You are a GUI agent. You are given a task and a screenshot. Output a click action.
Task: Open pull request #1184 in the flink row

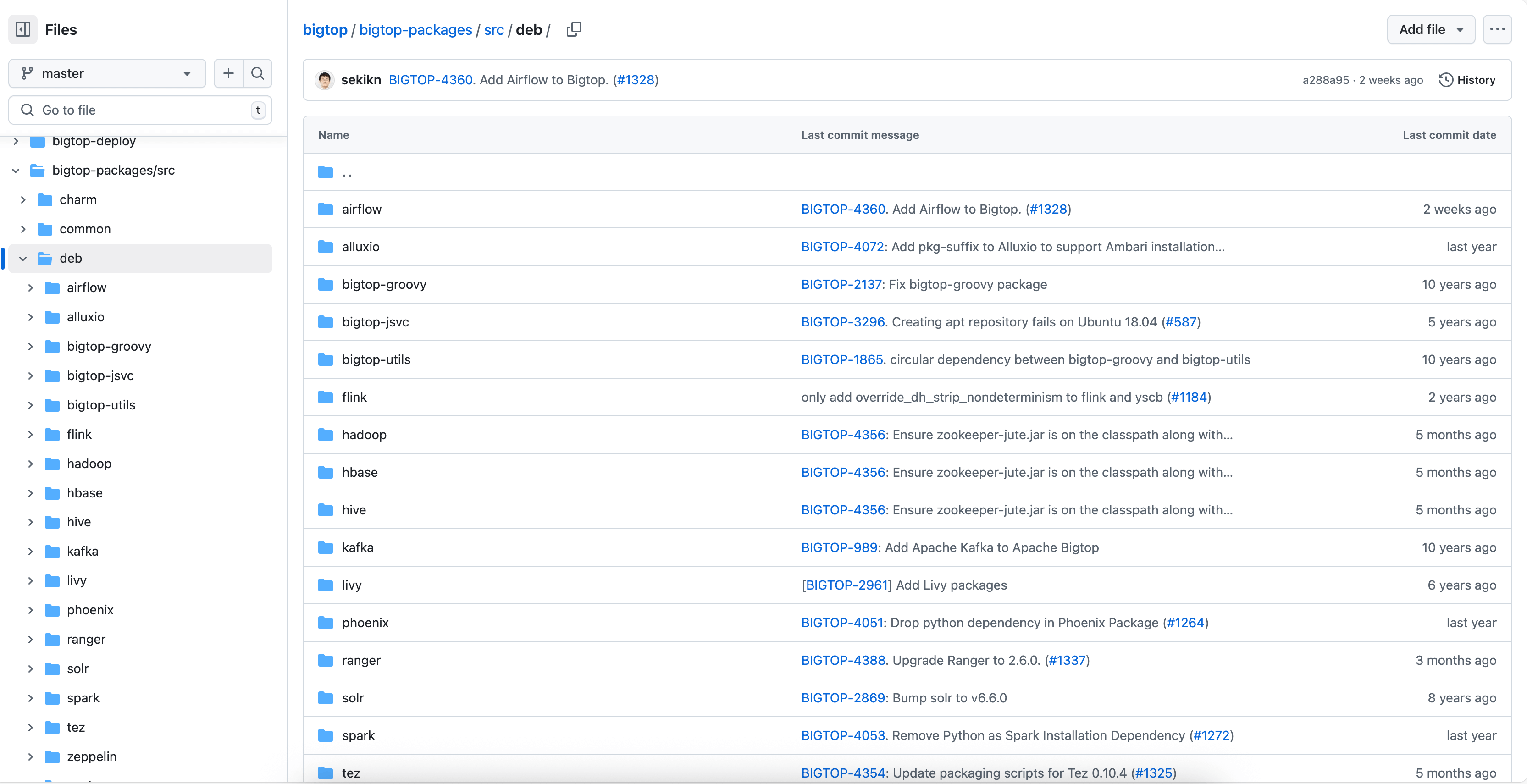pyautogui.click(x=1189, y=397)
